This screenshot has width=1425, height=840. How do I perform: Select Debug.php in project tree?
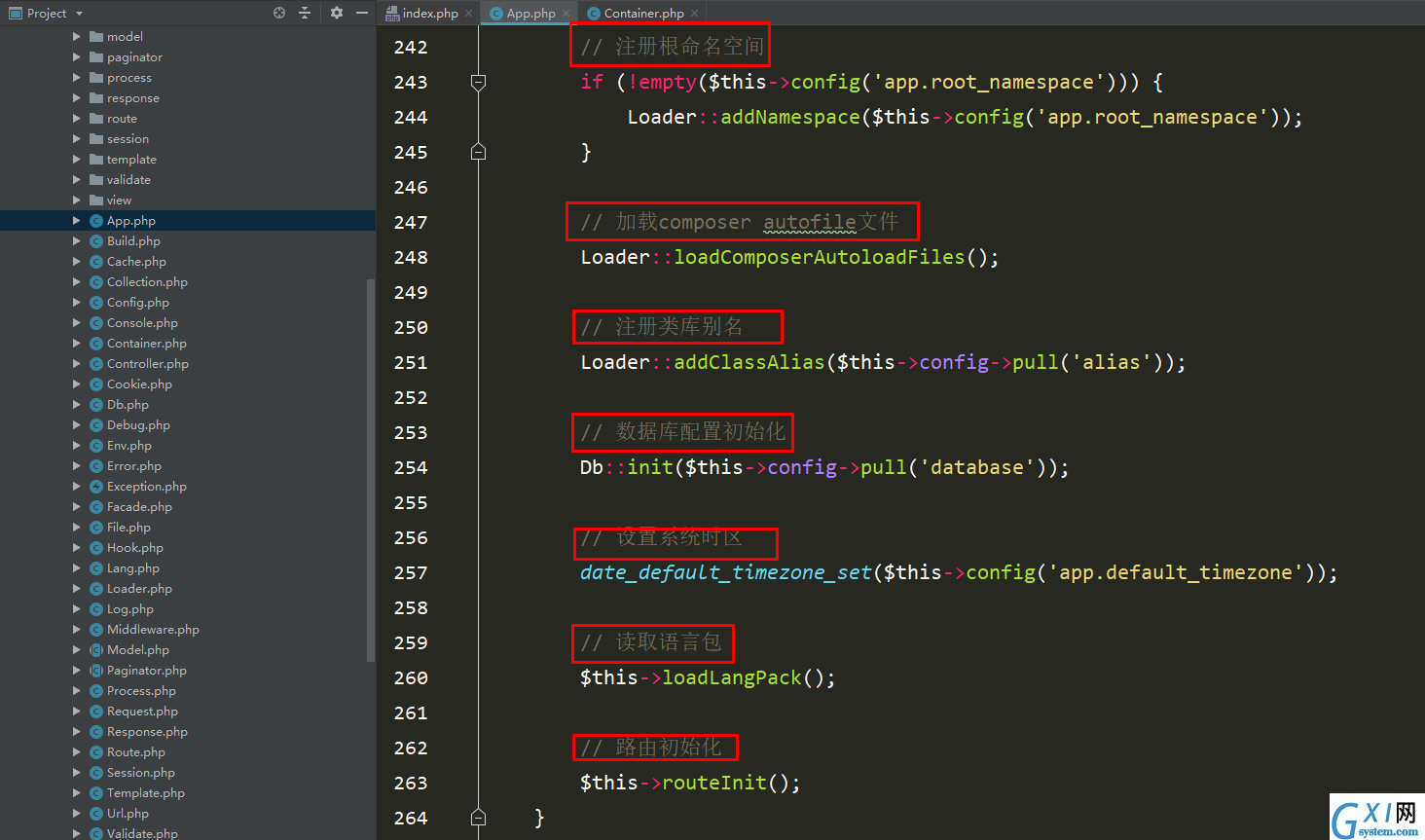click(138, 425)
